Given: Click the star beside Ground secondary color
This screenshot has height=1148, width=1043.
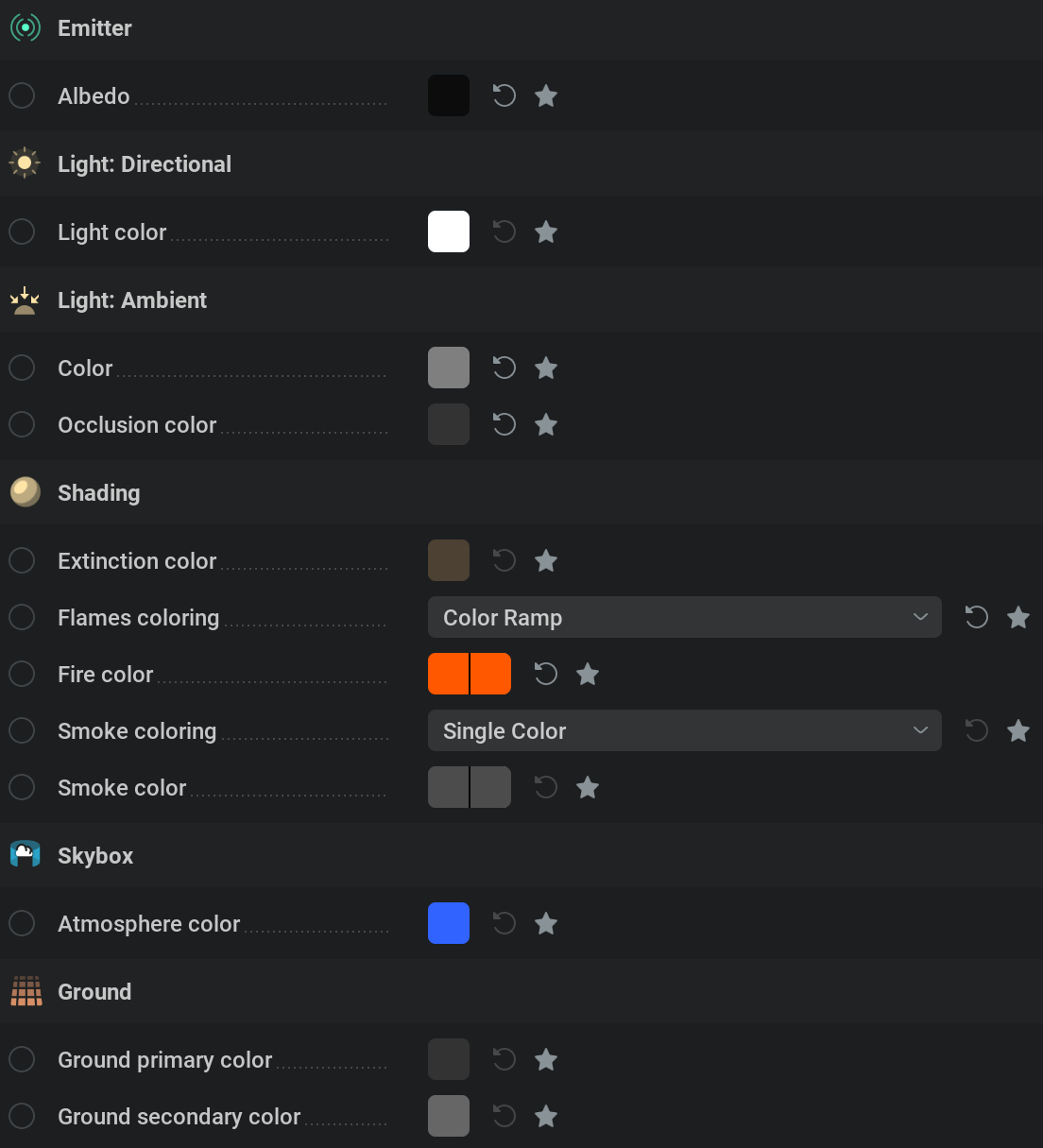Looking at the screenshot, I should click(546, 1116).
